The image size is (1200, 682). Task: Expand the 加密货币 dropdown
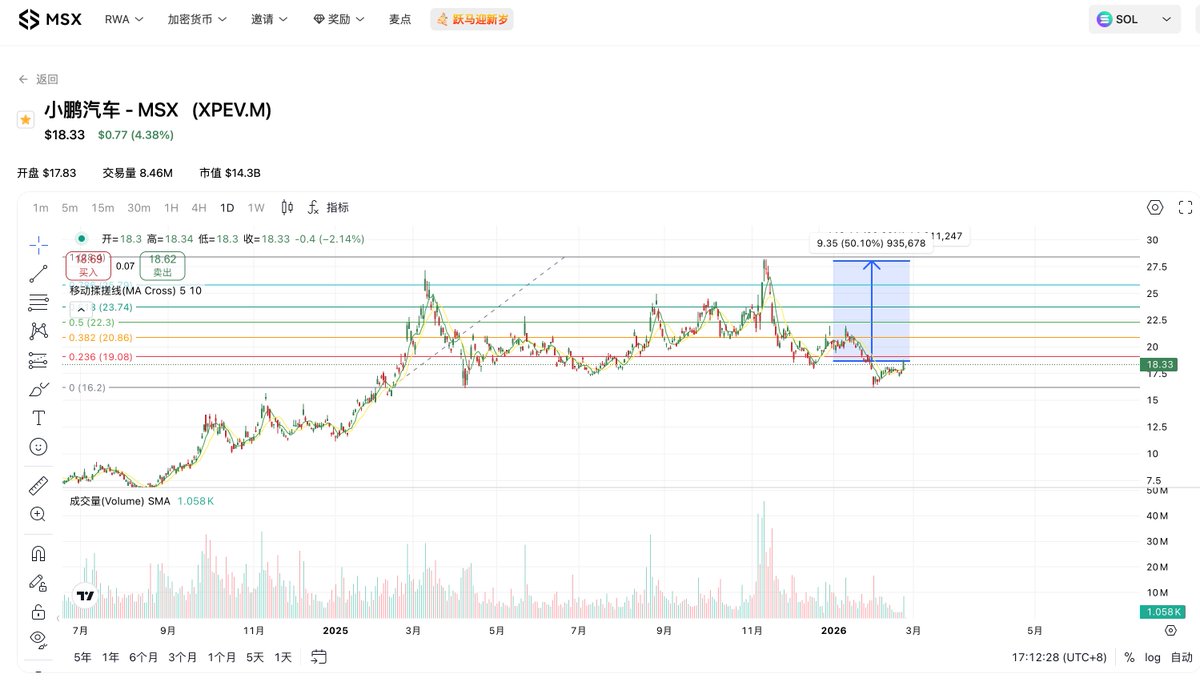coord(197,19)
